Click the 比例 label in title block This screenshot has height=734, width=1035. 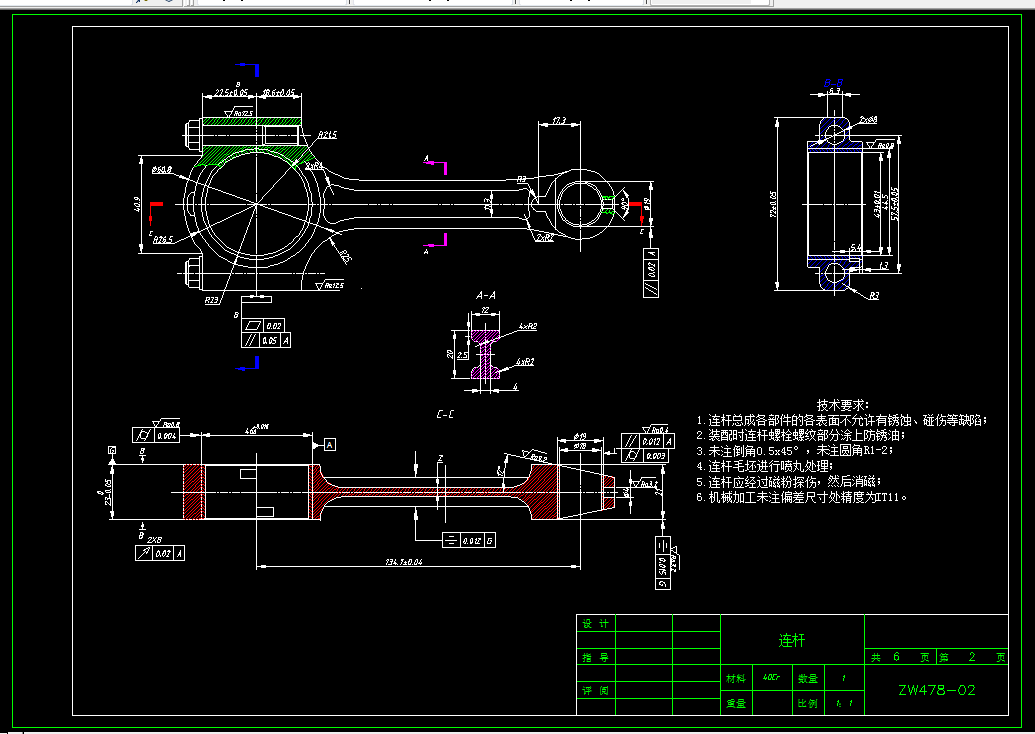tap(808, 704)
